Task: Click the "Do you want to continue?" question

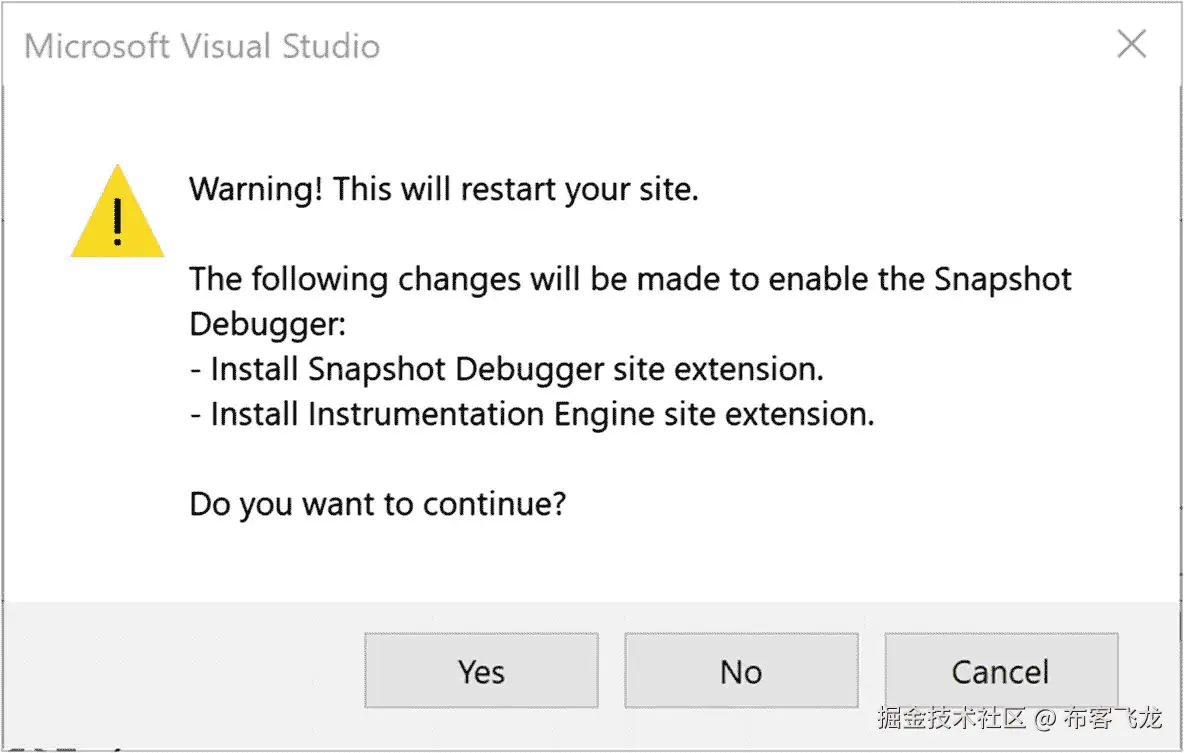Action: coord(377,503)
